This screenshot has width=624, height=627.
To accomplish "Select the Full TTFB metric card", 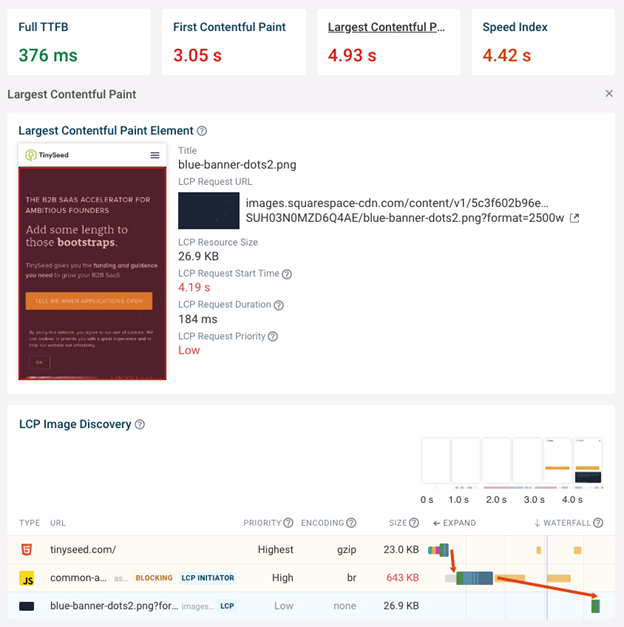I will pos(79,42).
